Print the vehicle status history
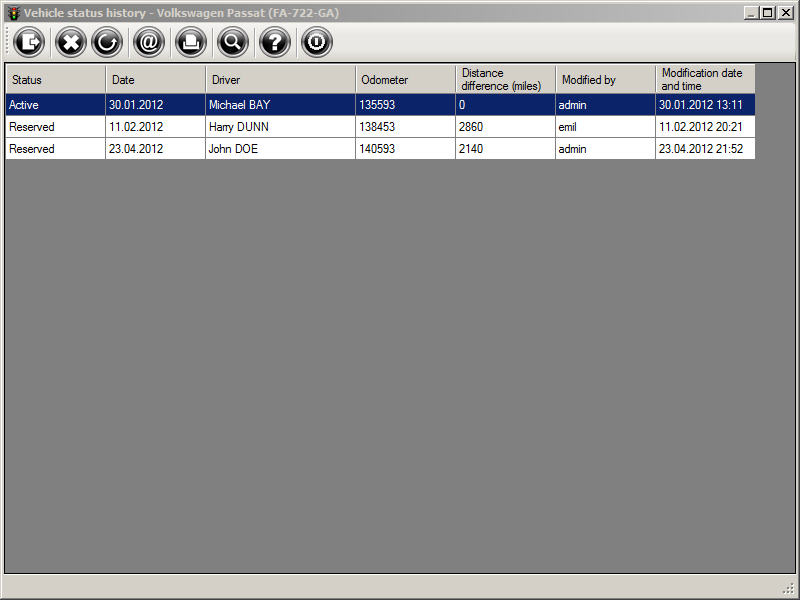Viewport: 800px width, 600px height. coord(190,42)
